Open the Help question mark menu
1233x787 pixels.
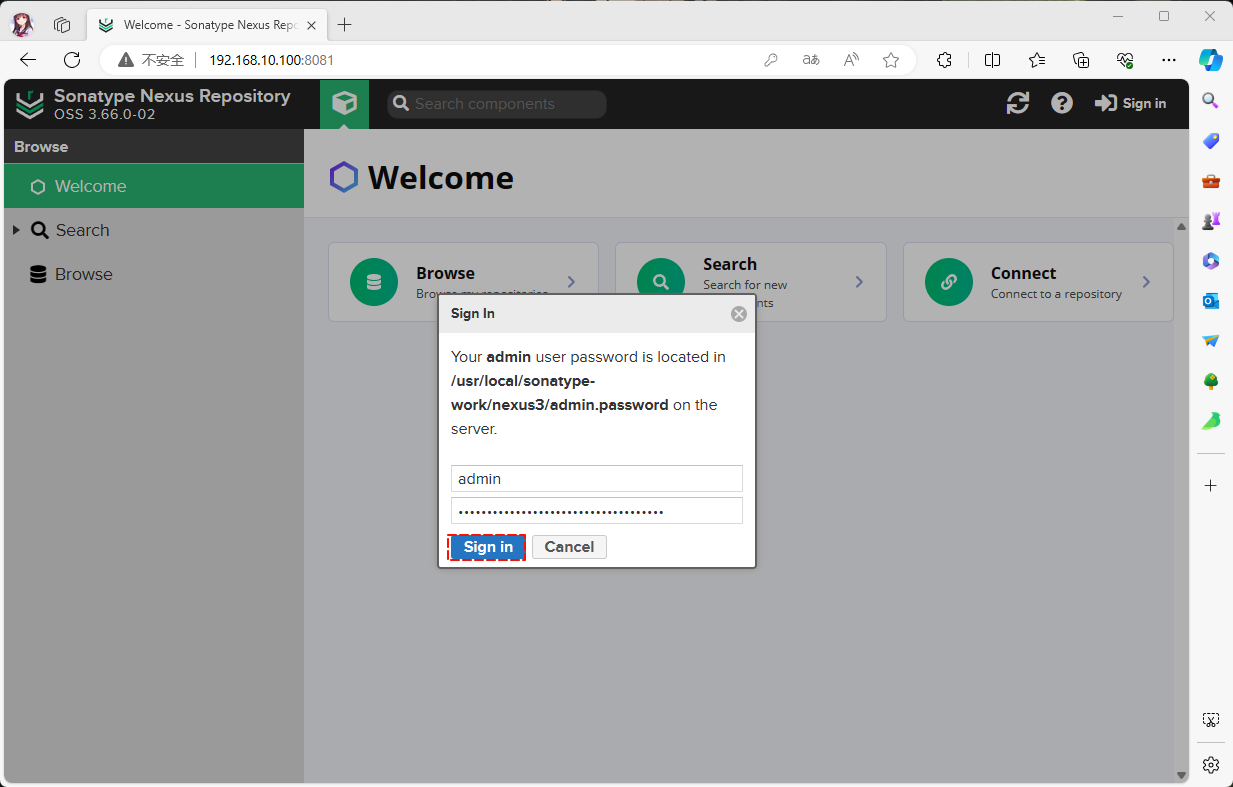point(1062,103)
